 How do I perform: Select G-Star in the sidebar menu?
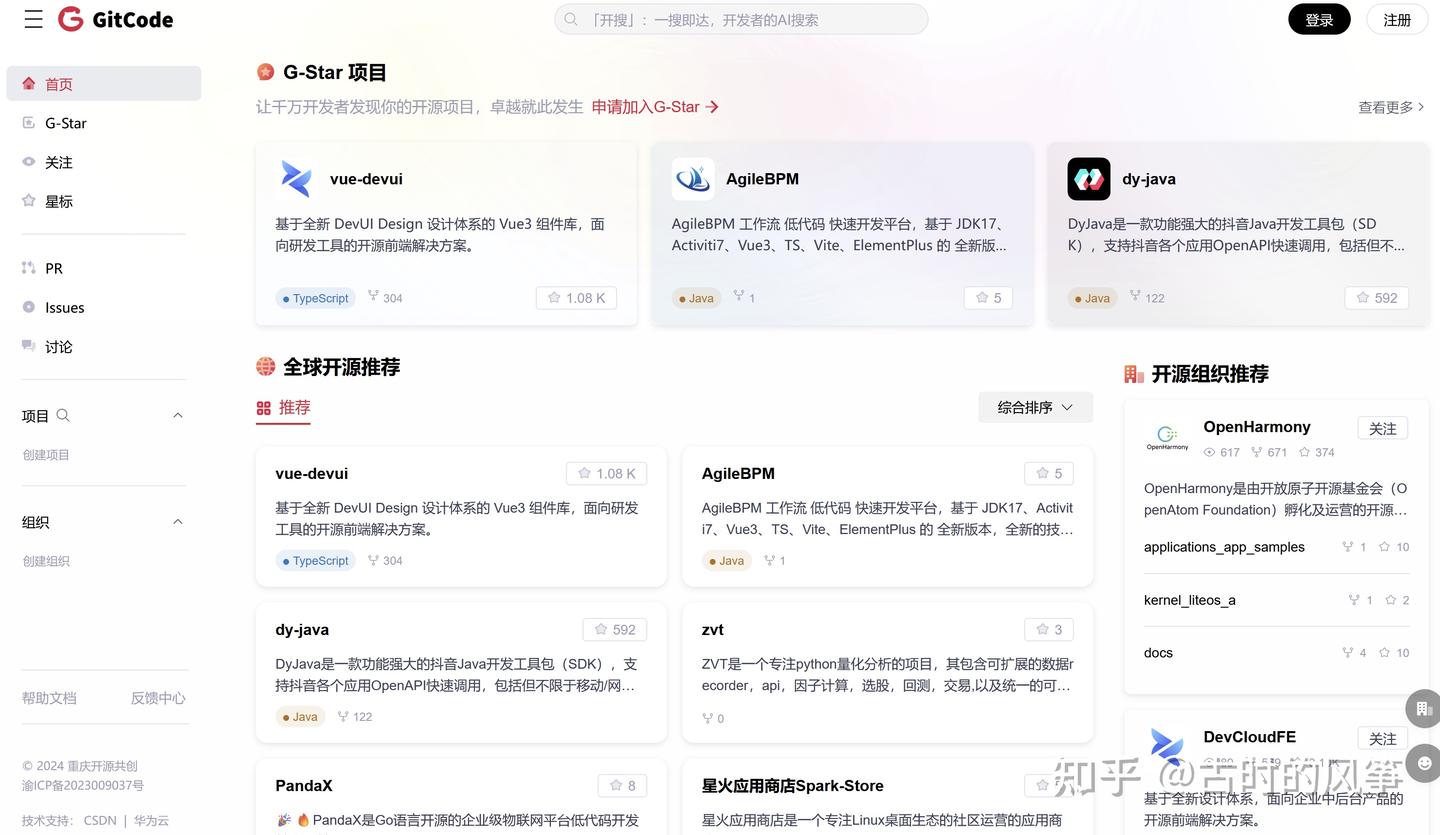[65, 122]
